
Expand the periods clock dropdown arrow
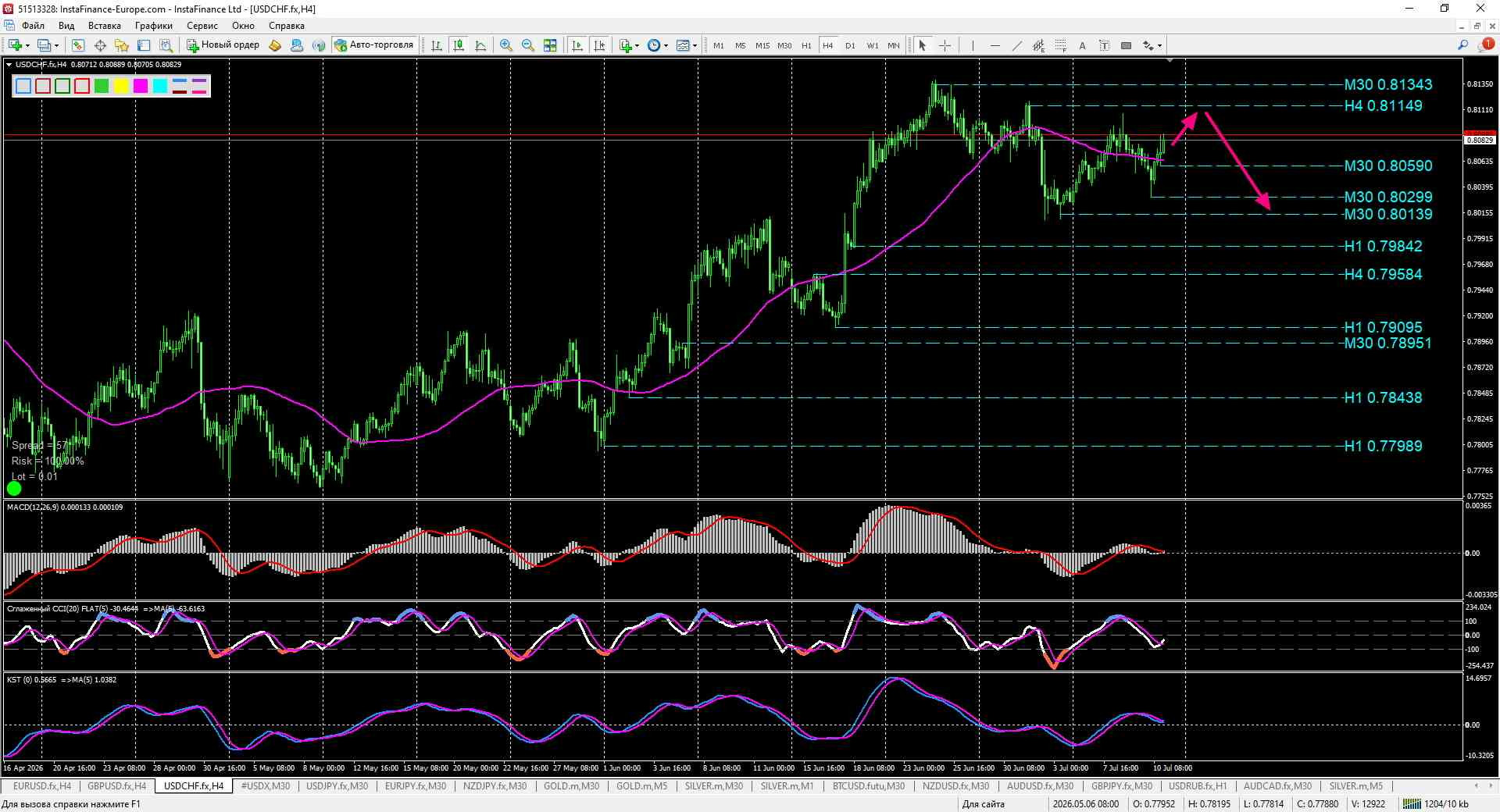point(666,45)
